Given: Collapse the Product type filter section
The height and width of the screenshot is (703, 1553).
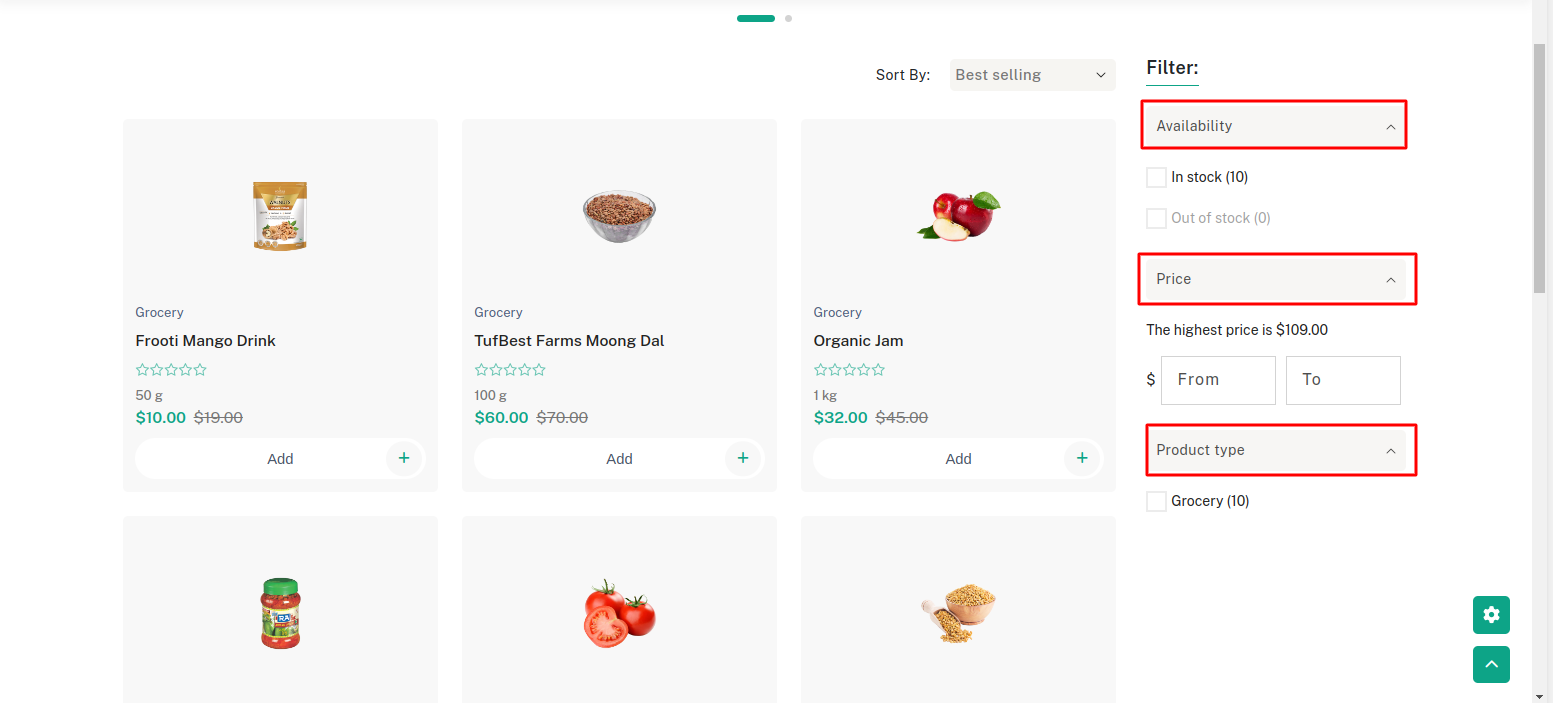Looking at the screenshot, I should point(1280,450).
